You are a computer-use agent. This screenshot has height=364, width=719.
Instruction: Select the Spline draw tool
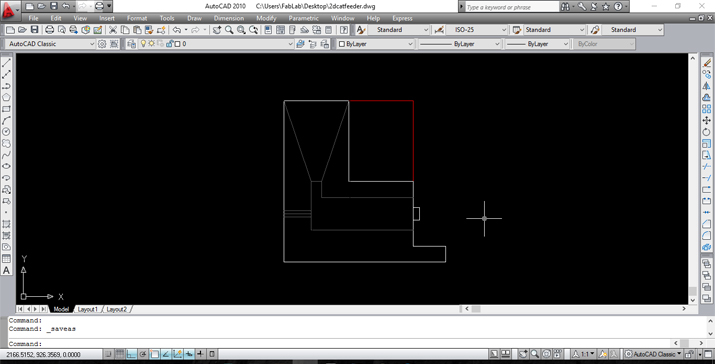point(6,155)
